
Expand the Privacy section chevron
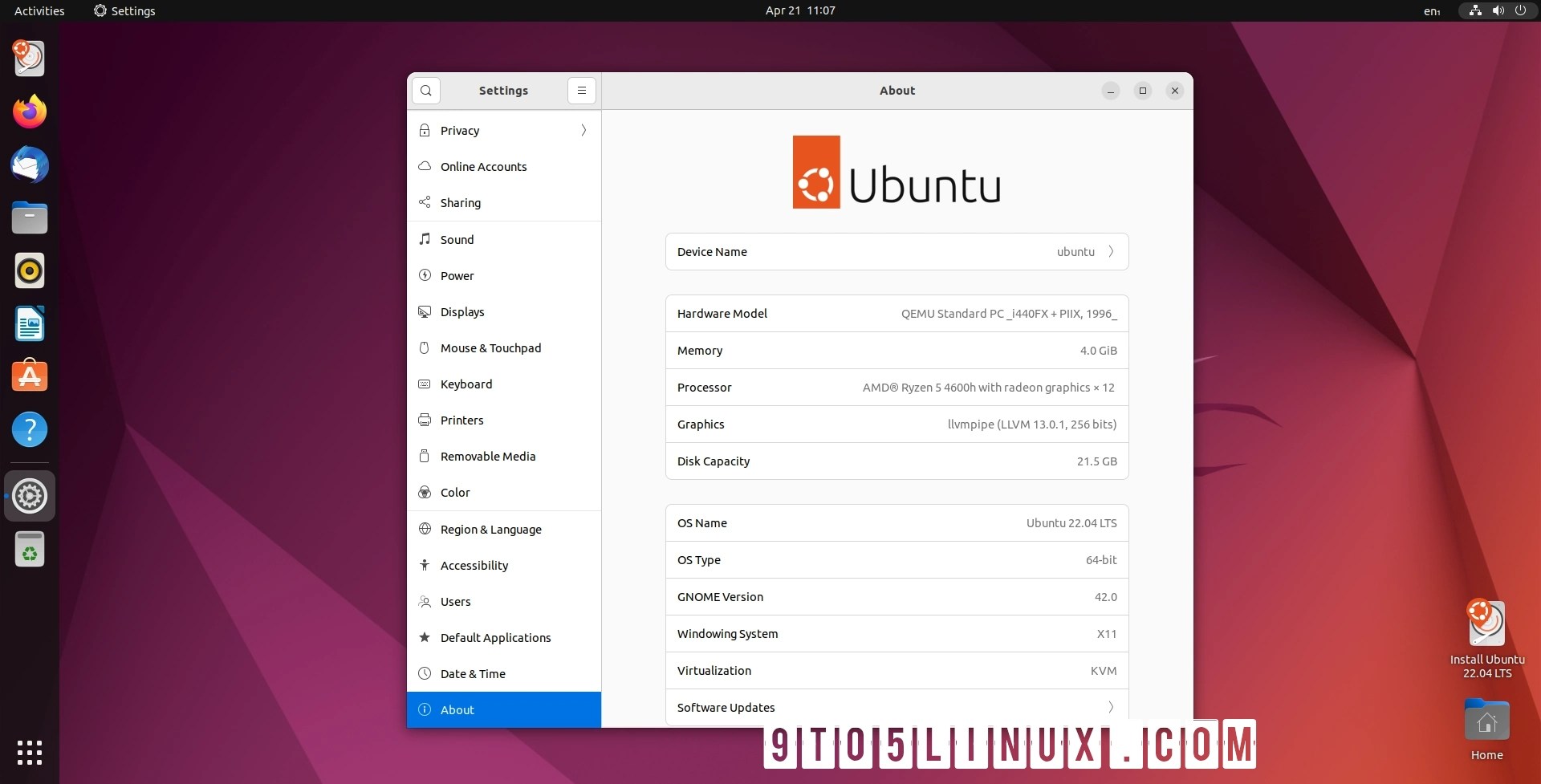pos(583,130)
